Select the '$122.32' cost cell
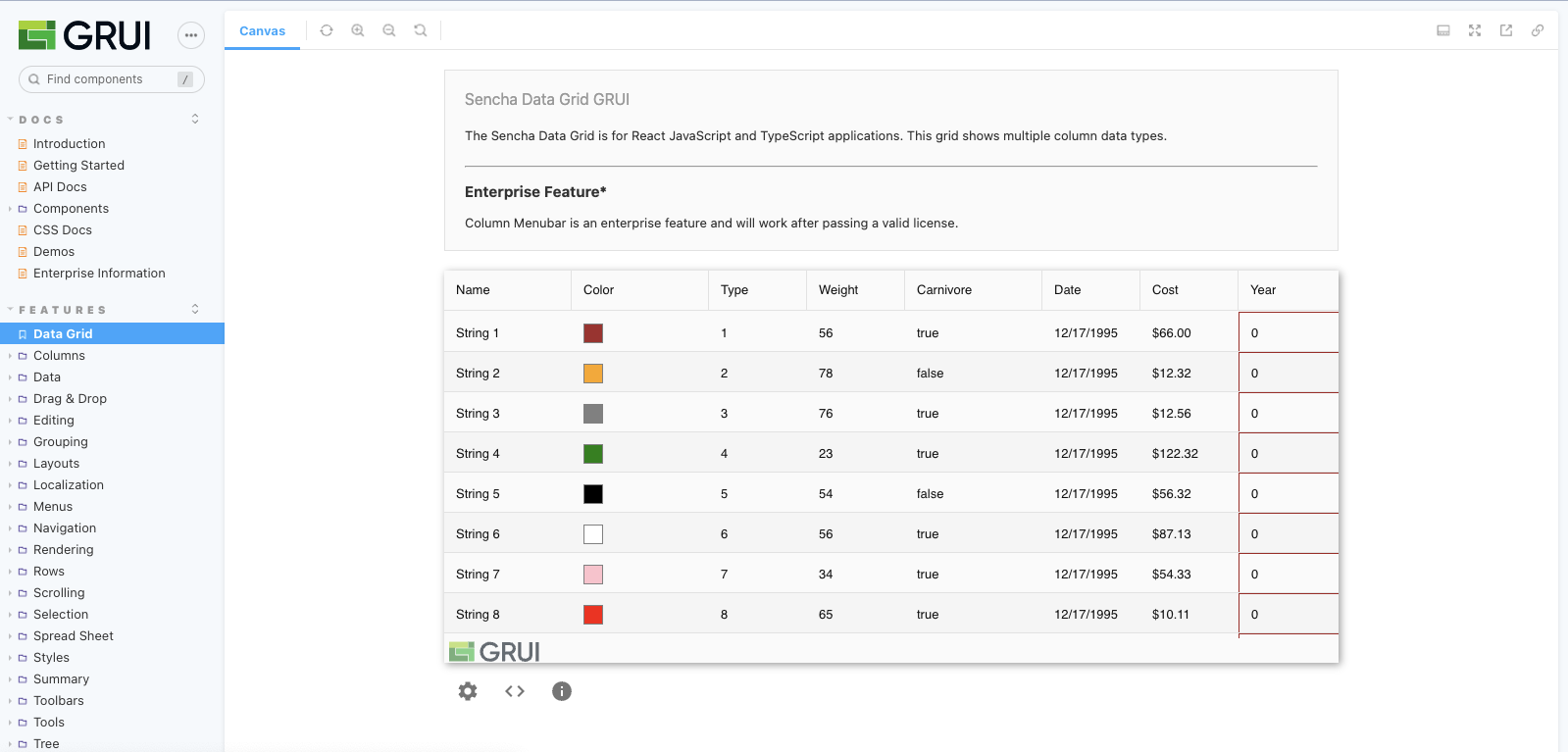 tap(1189, 454)
